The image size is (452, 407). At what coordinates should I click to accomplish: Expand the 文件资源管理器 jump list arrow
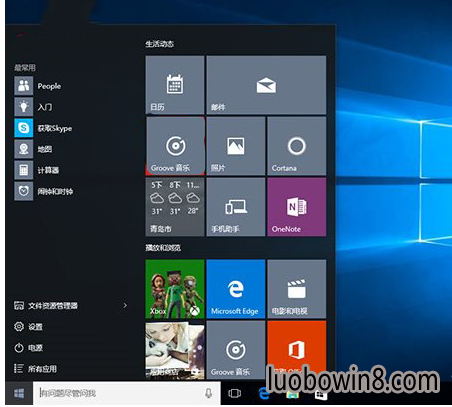pyautogui.click(x=125, y=305)
